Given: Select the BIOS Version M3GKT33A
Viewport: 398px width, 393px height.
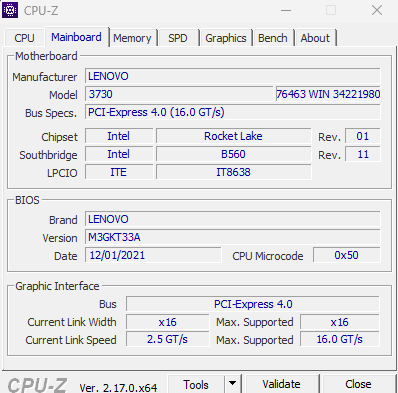Looking at the screenshot, I should click(x=233, y=237).
